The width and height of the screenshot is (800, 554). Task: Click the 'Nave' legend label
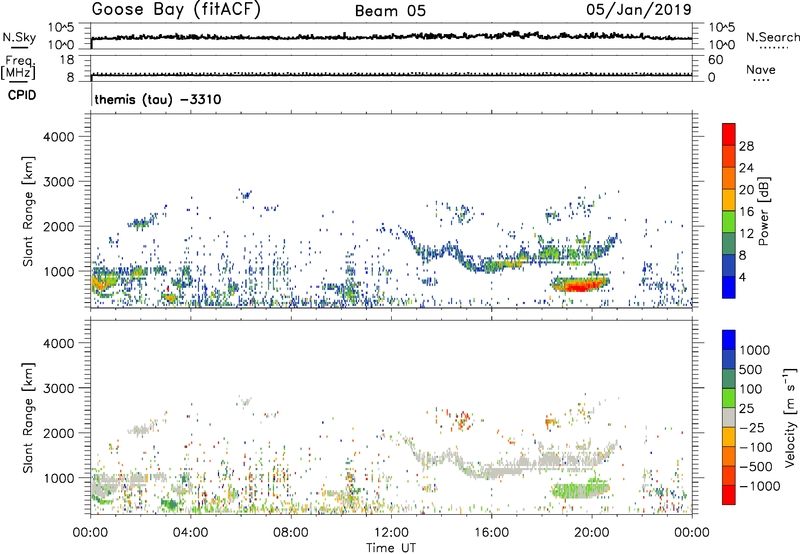point(761,69)
